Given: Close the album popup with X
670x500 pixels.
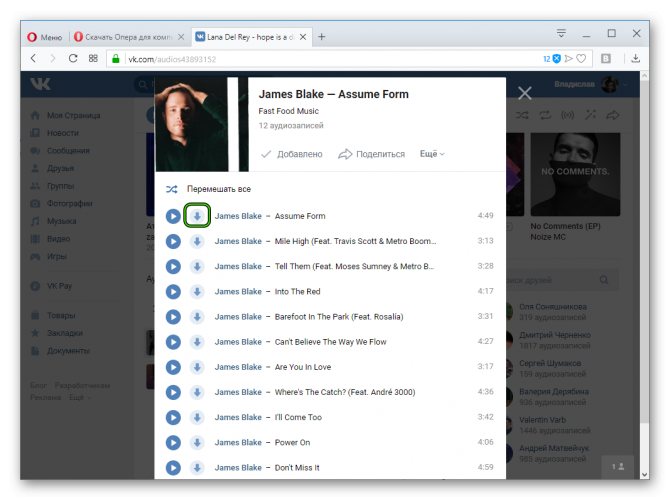Looking at the screenshot, I should coord(525,93).
